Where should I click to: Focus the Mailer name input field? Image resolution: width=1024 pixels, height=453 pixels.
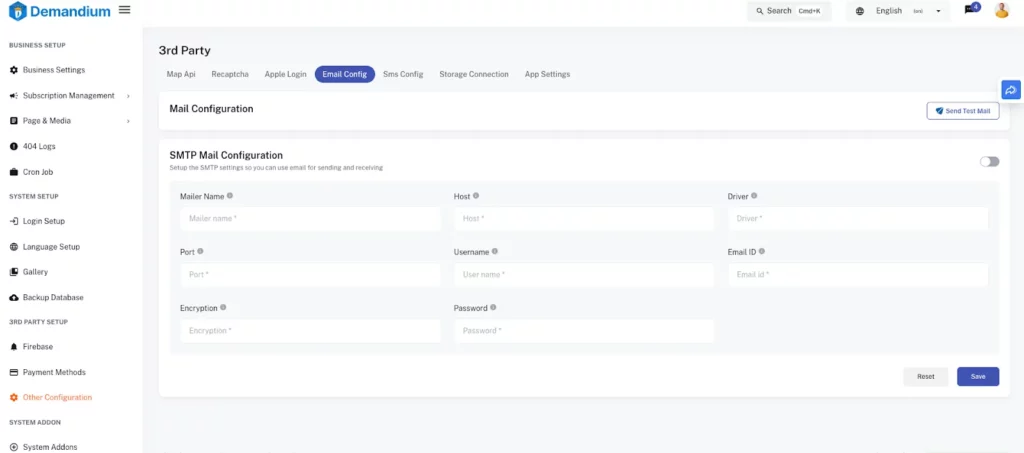pos(310,219)
